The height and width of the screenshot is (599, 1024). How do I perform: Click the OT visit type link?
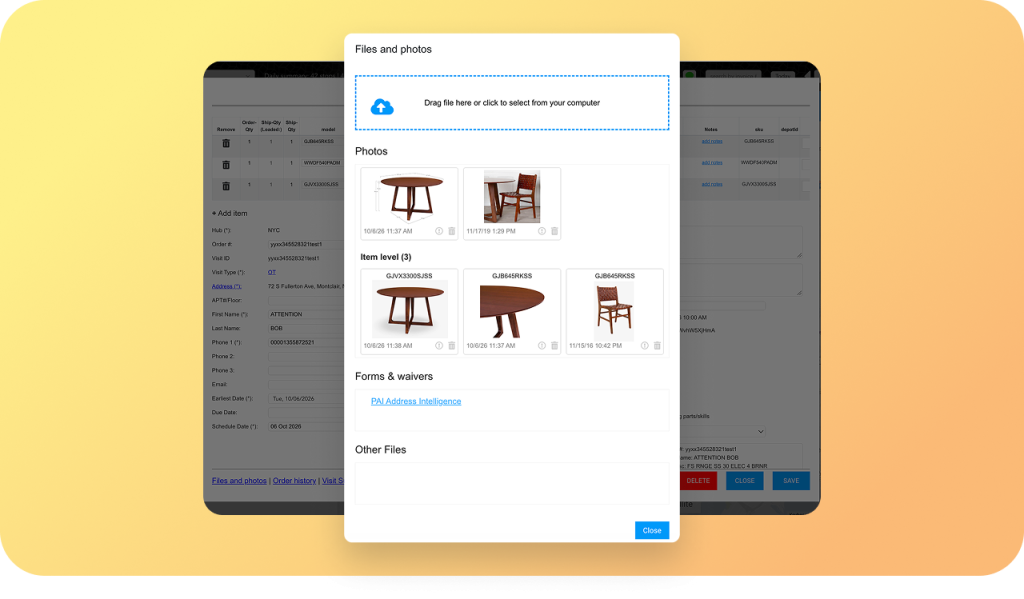272,272
